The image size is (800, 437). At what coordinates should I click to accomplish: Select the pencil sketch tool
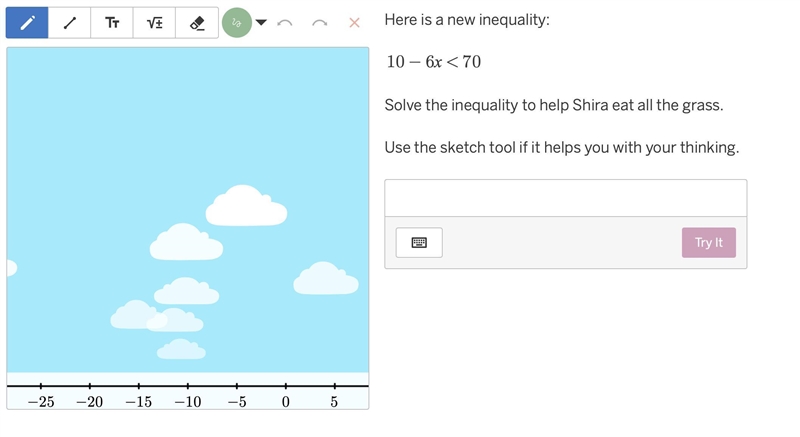point(27,22)
